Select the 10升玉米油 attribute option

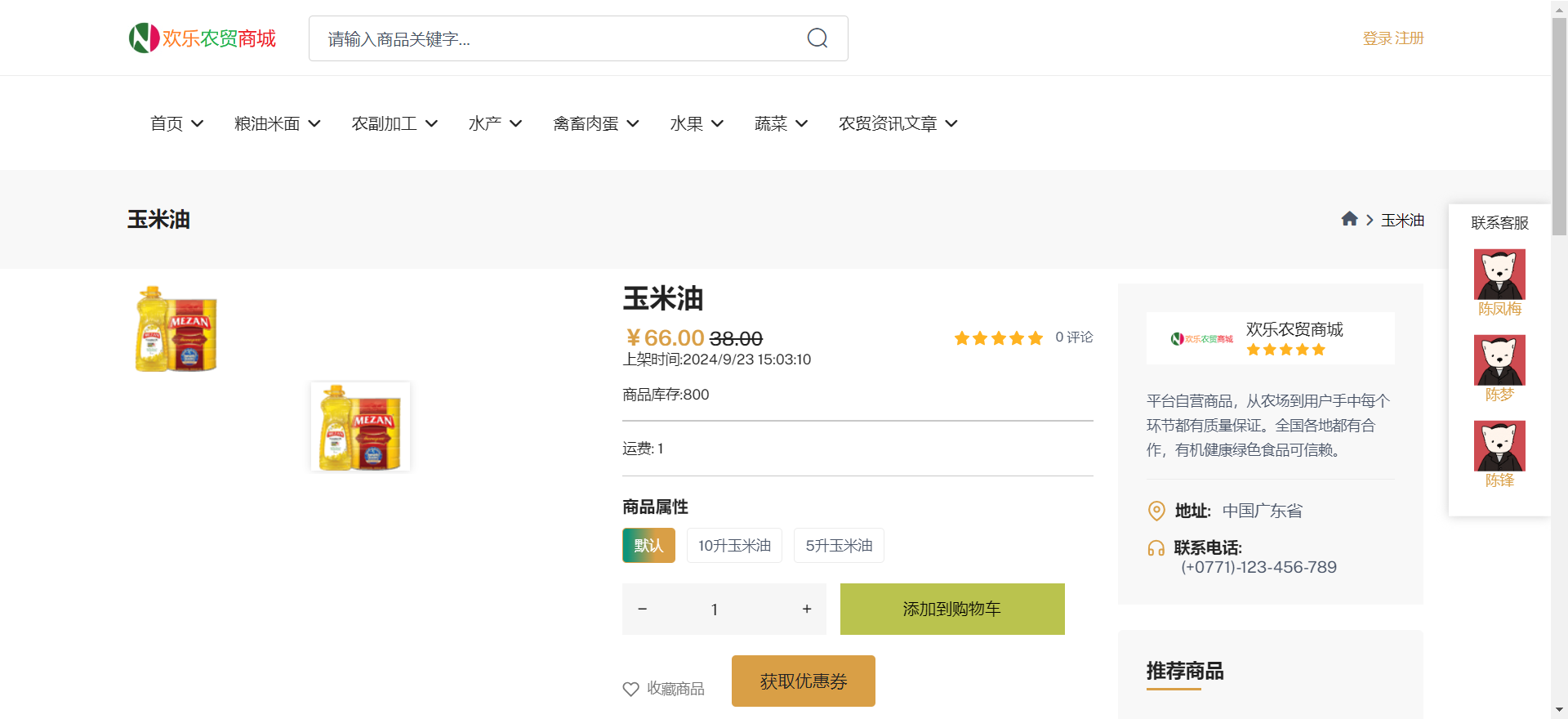(x=734, y=545)
